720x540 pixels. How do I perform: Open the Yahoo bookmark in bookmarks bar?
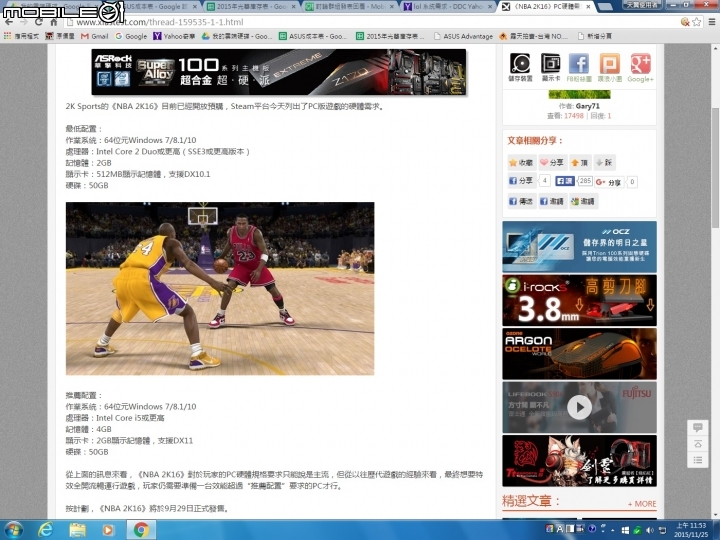(x=174, y=36)
